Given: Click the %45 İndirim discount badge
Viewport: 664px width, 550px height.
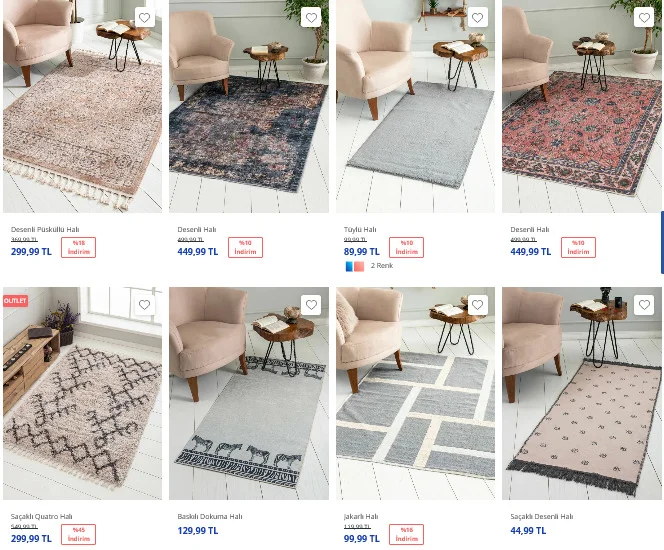Looking at the screenshot, I should [78, 534].
